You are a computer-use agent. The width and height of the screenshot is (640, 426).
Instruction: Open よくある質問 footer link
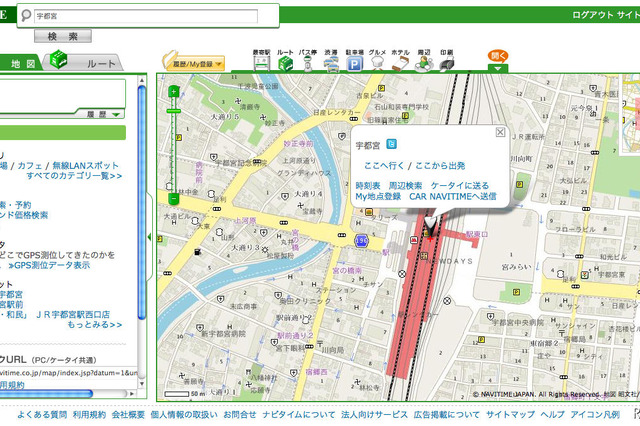pos(42,415)
